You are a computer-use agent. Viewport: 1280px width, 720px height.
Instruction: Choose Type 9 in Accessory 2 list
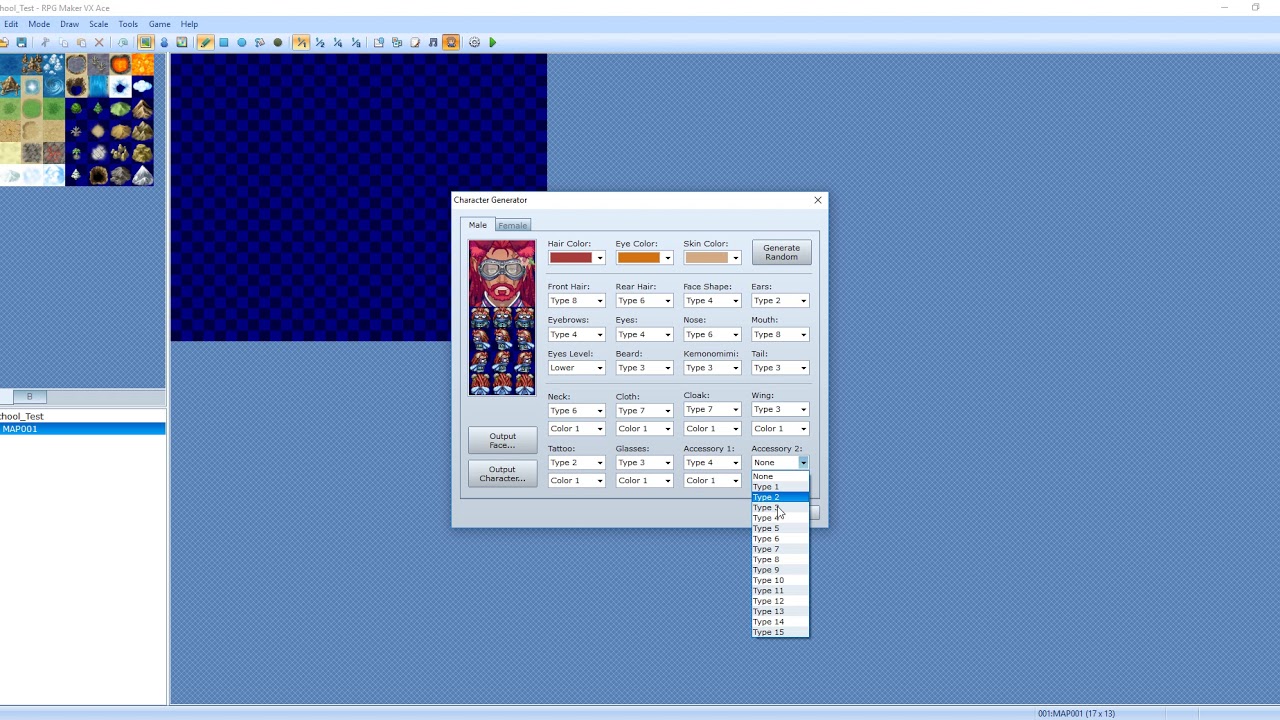point(780,570)
